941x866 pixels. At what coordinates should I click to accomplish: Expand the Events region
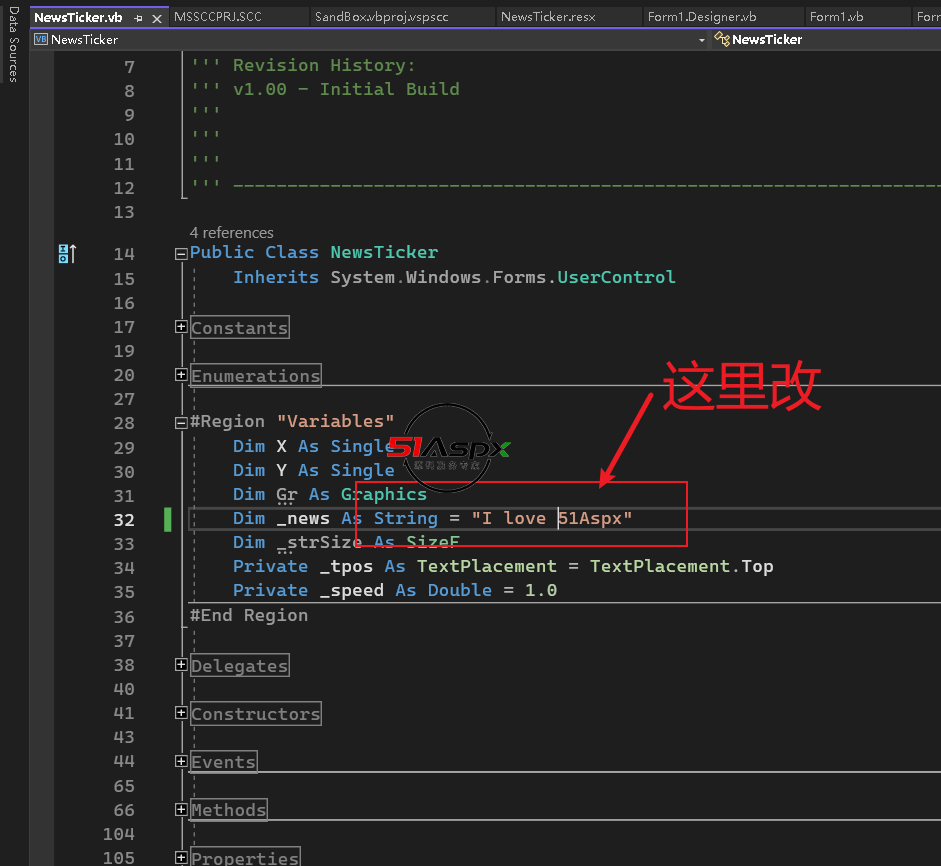coord(181,761)
